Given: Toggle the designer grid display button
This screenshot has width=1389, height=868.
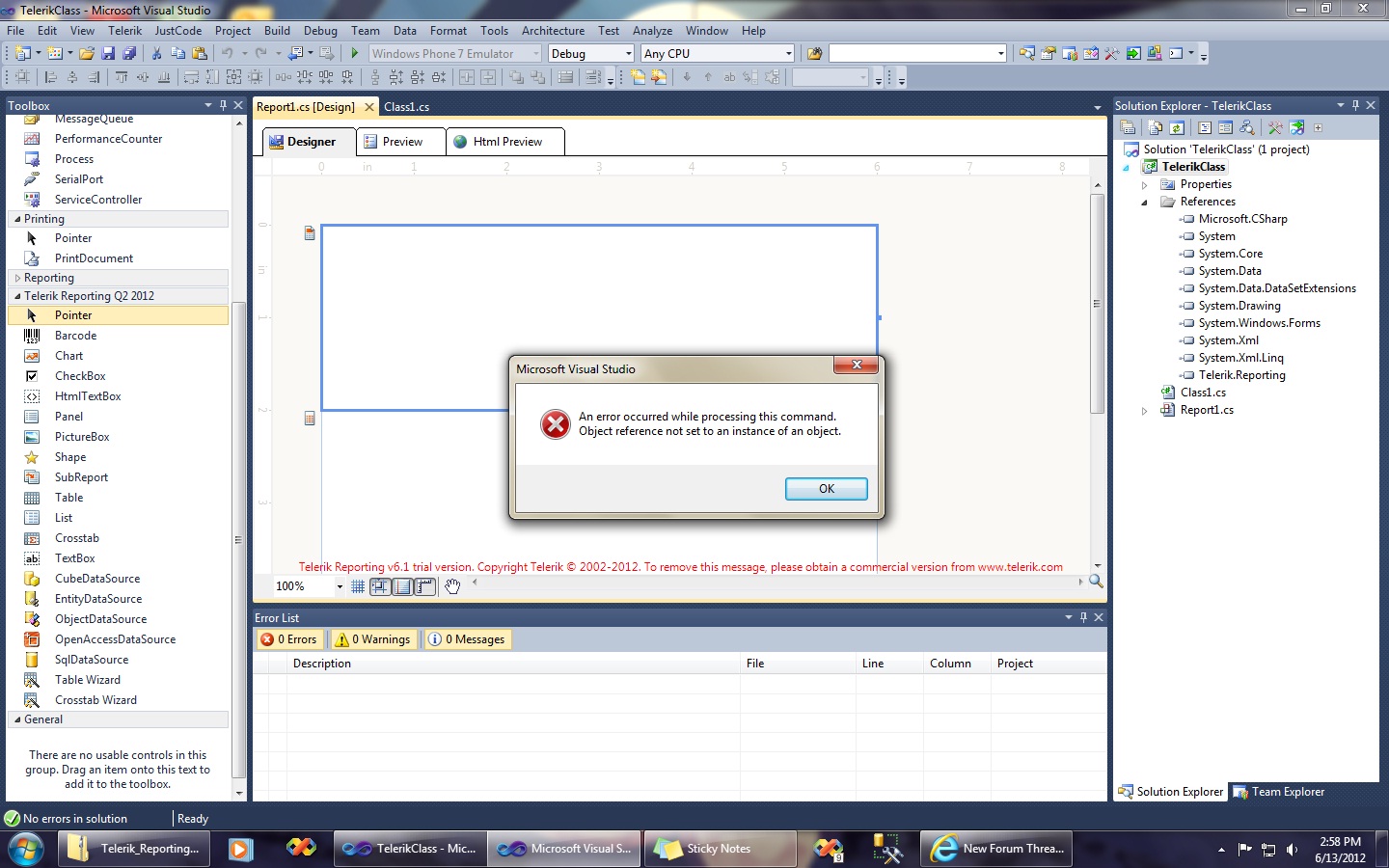Looking at the screenshot, I should [x=358, y=586].
